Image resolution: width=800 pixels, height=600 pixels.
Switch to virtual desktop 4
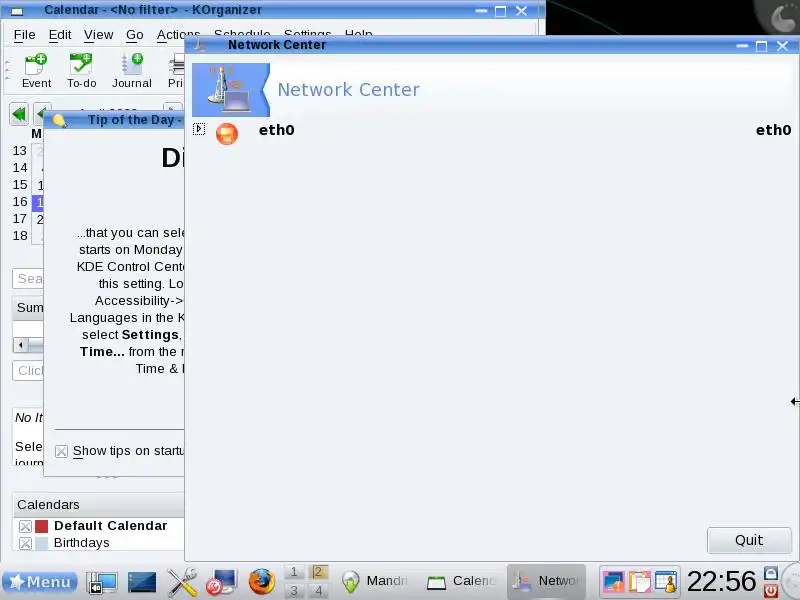pos(318,590)
